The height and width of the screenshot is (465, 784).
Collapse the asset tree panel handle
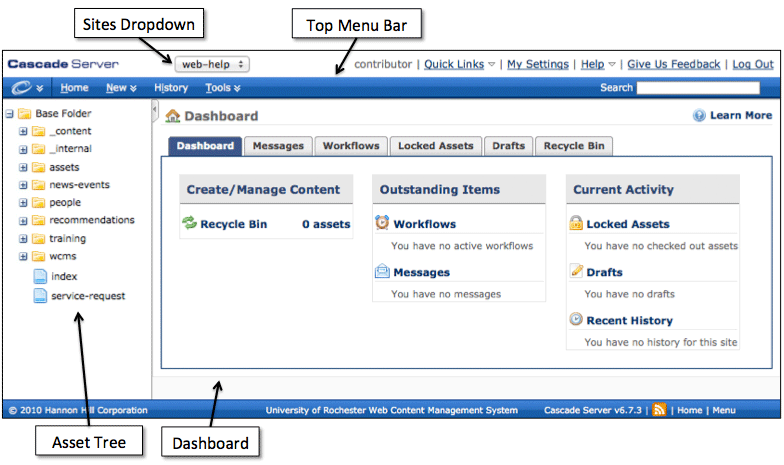154,109
